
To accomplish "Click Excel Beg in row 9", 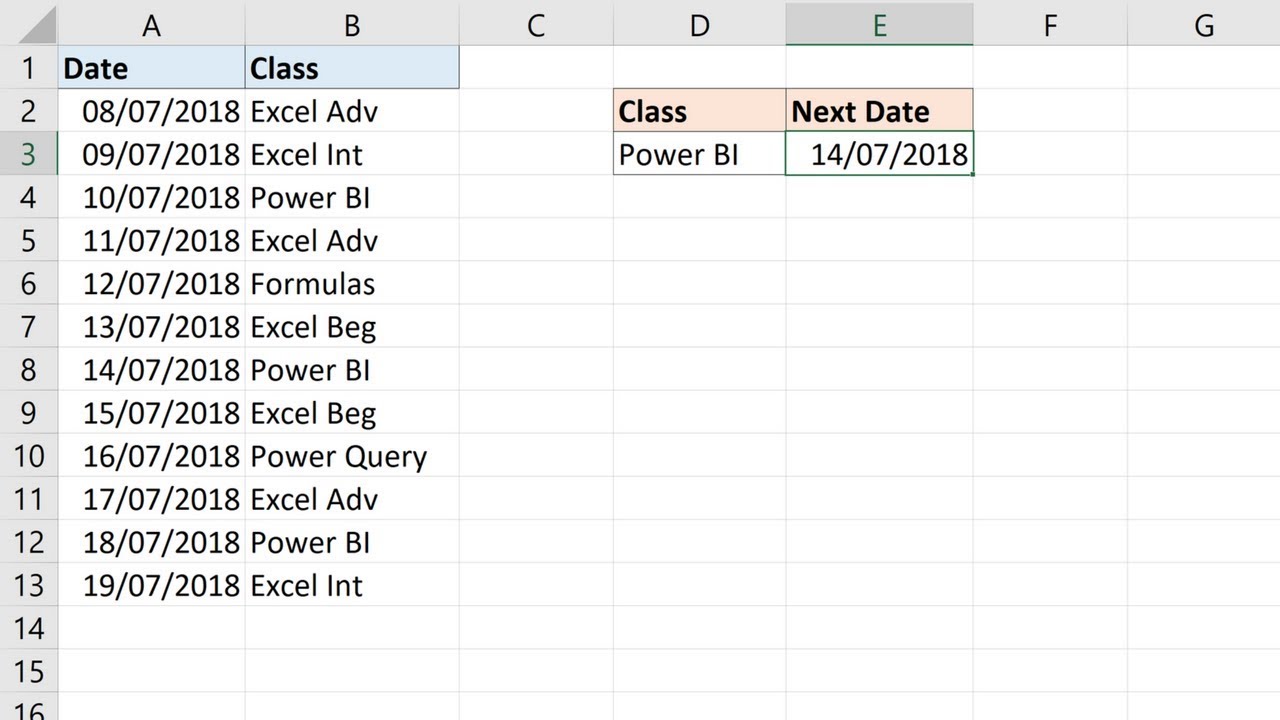I will 352,412.
